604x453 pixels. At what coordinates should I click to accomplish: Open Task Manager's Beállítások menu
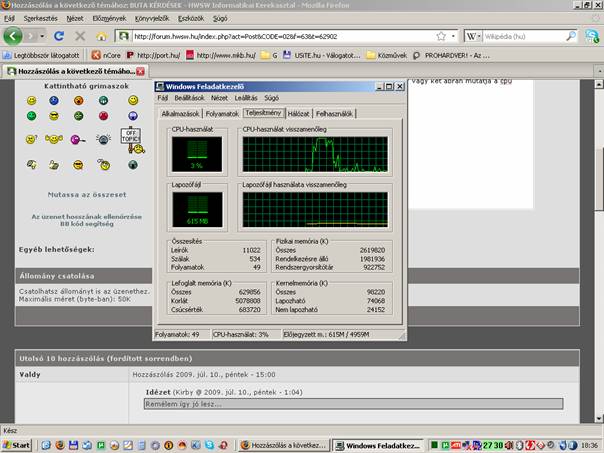(190, 98)
